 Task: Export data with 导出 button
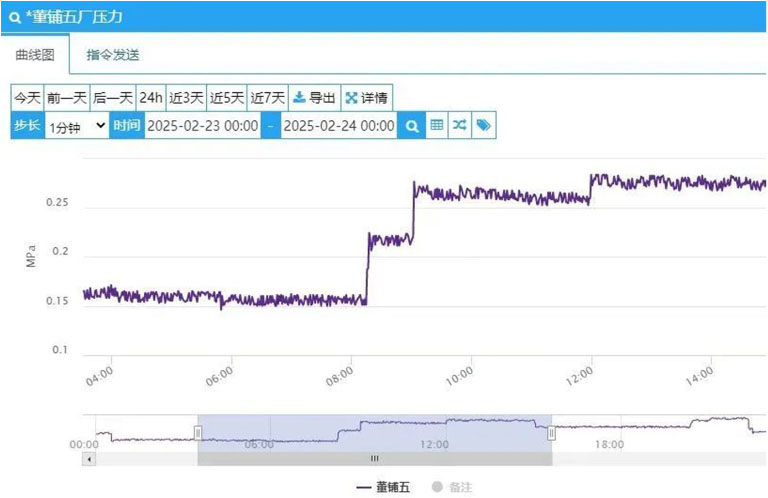coord(314,97)
